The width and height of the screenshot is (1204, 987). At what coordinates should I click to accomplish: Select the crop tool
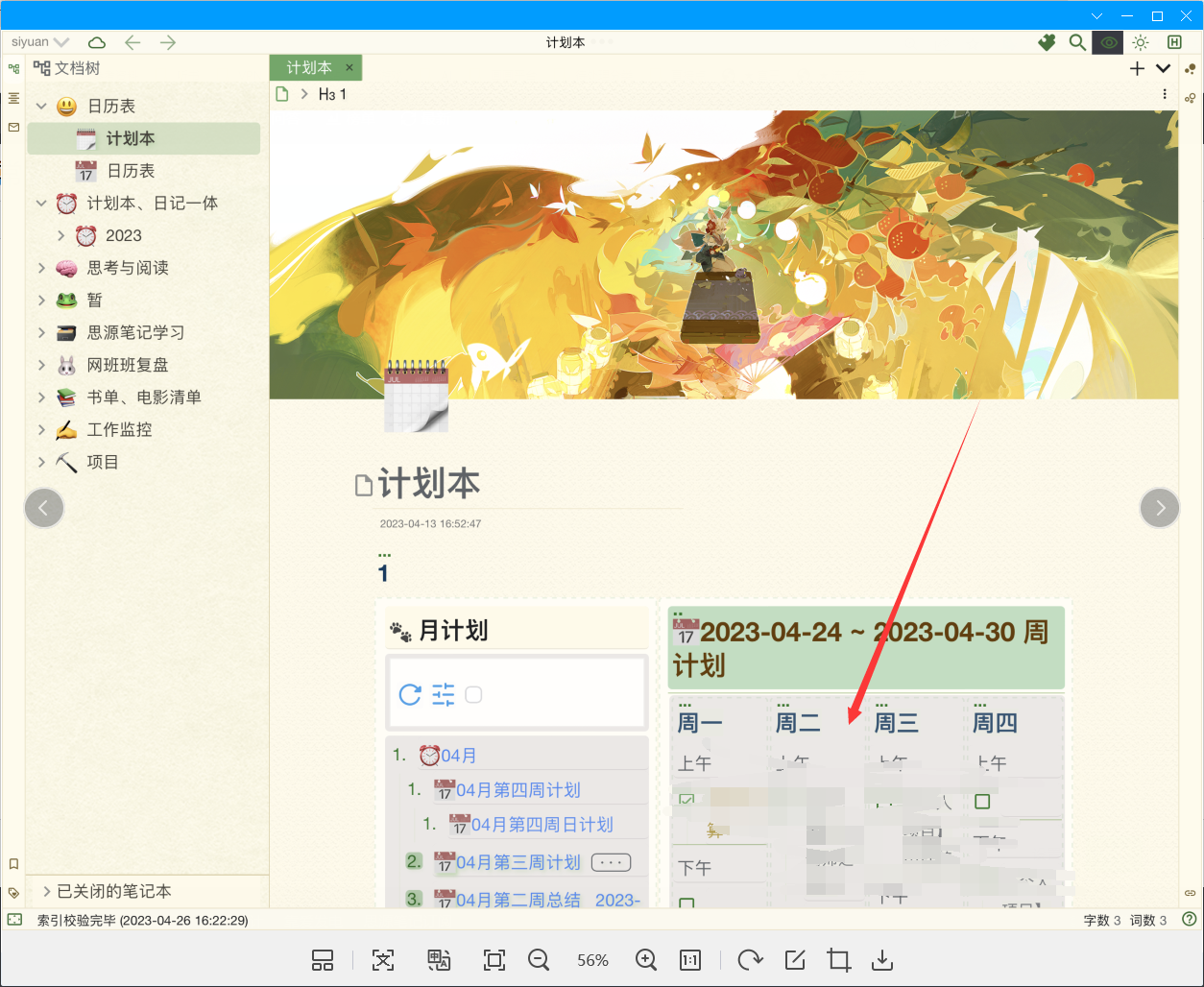coord(839,960)
